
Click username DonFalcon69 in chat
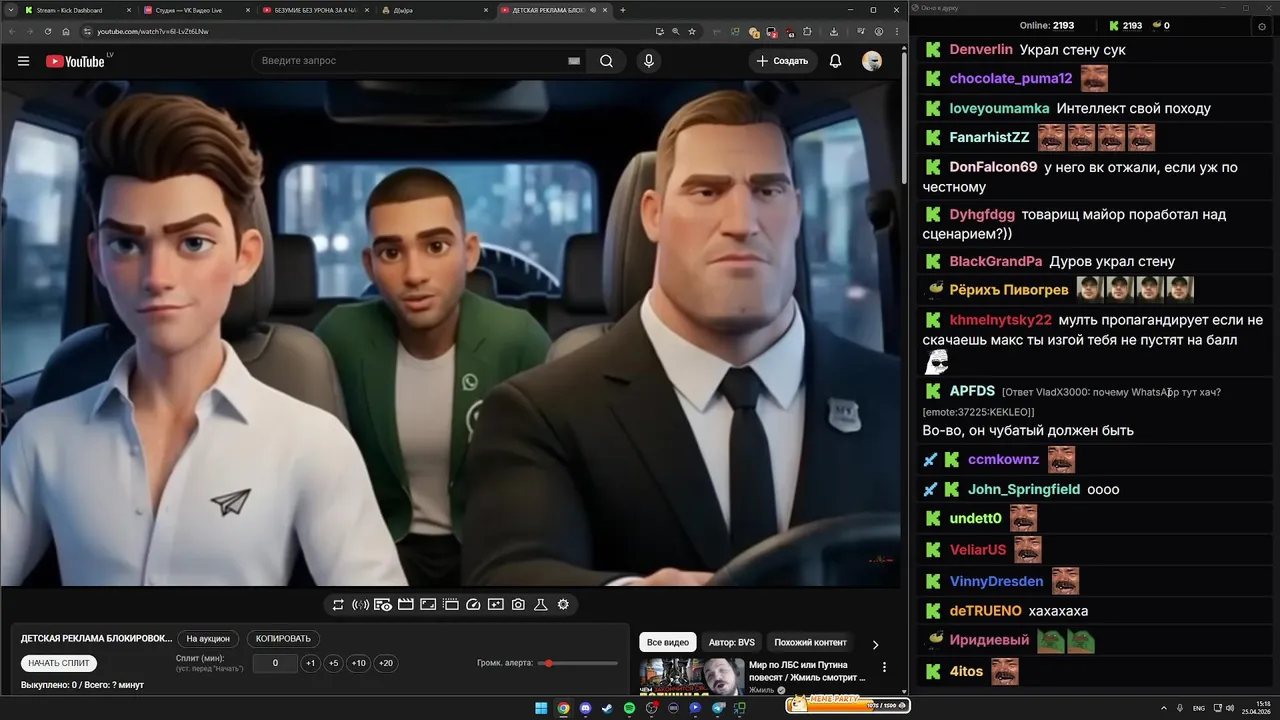point(993,167)
